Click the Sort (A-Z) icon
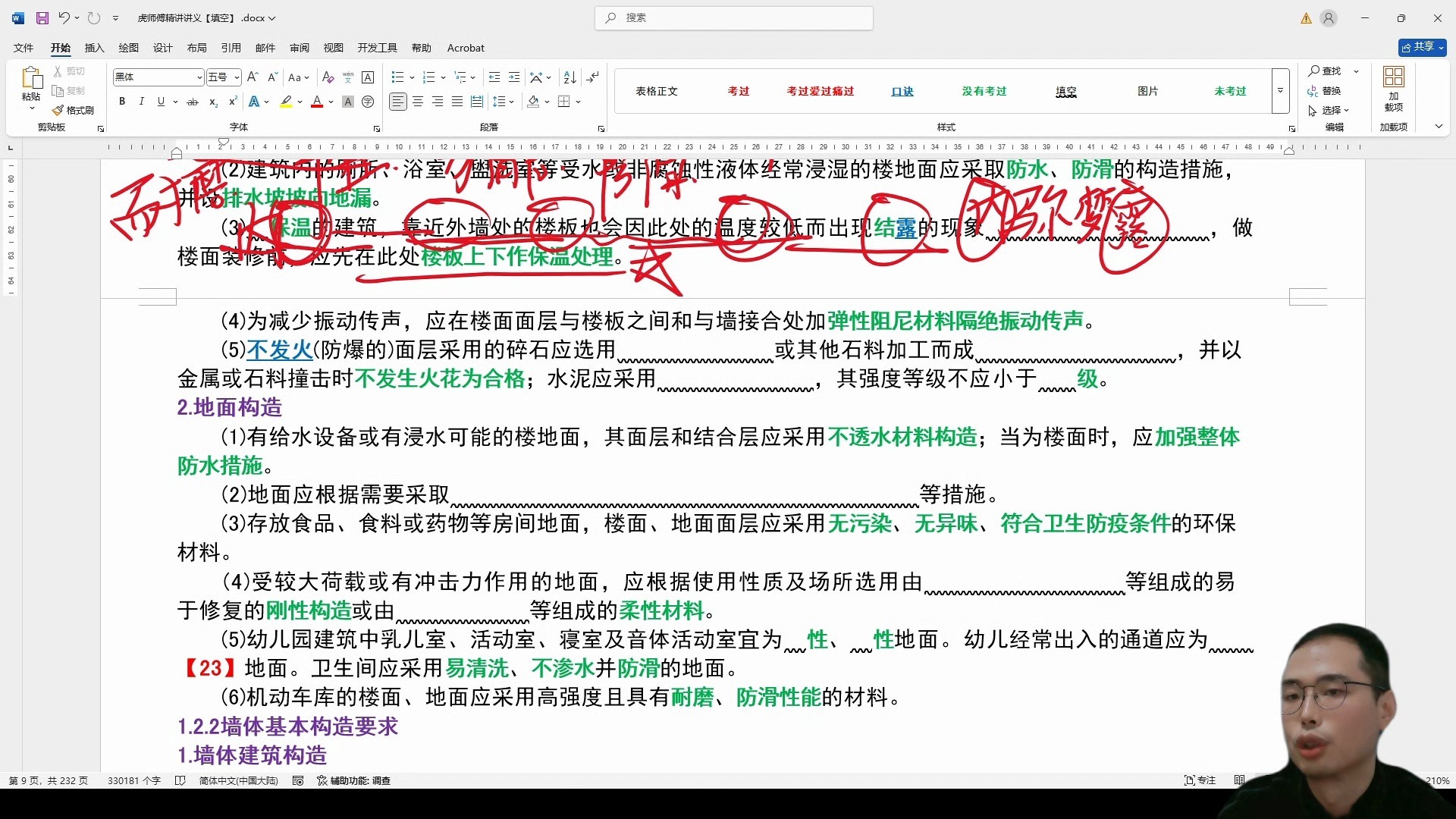 coord(570,77)
